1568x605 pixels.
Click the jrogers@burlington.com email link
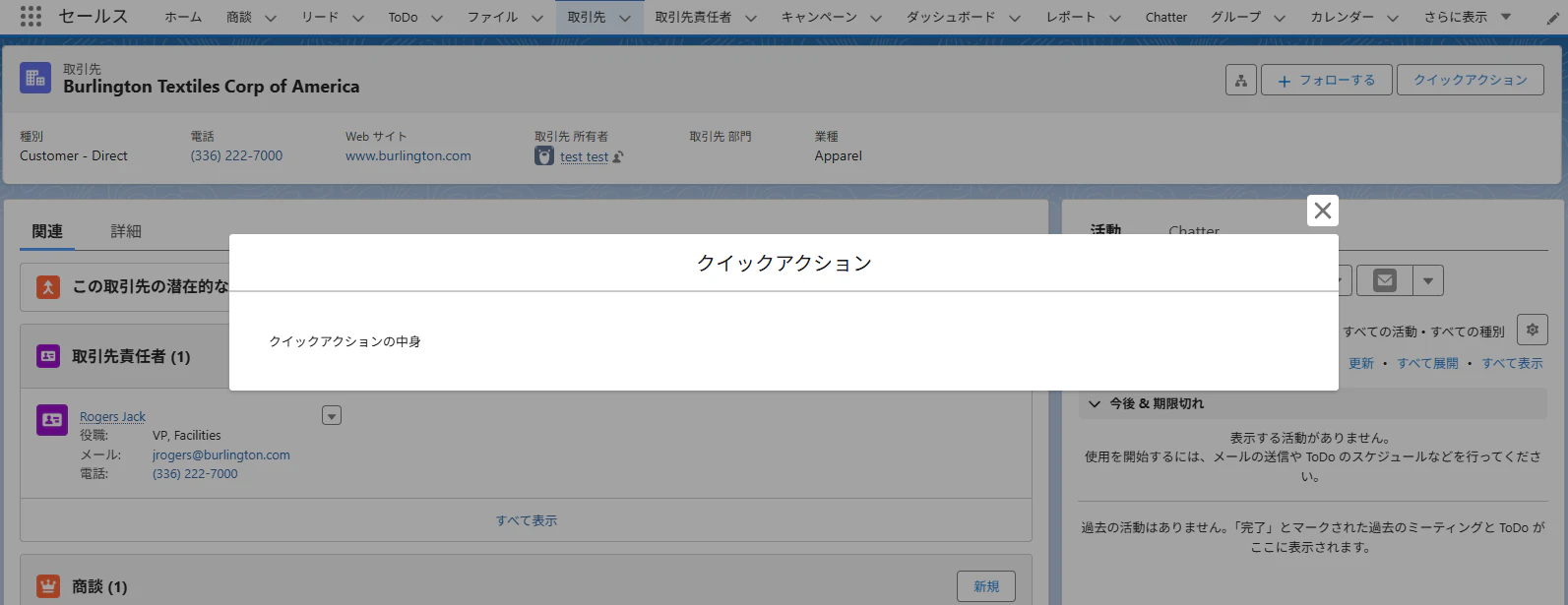pos(221,454)
